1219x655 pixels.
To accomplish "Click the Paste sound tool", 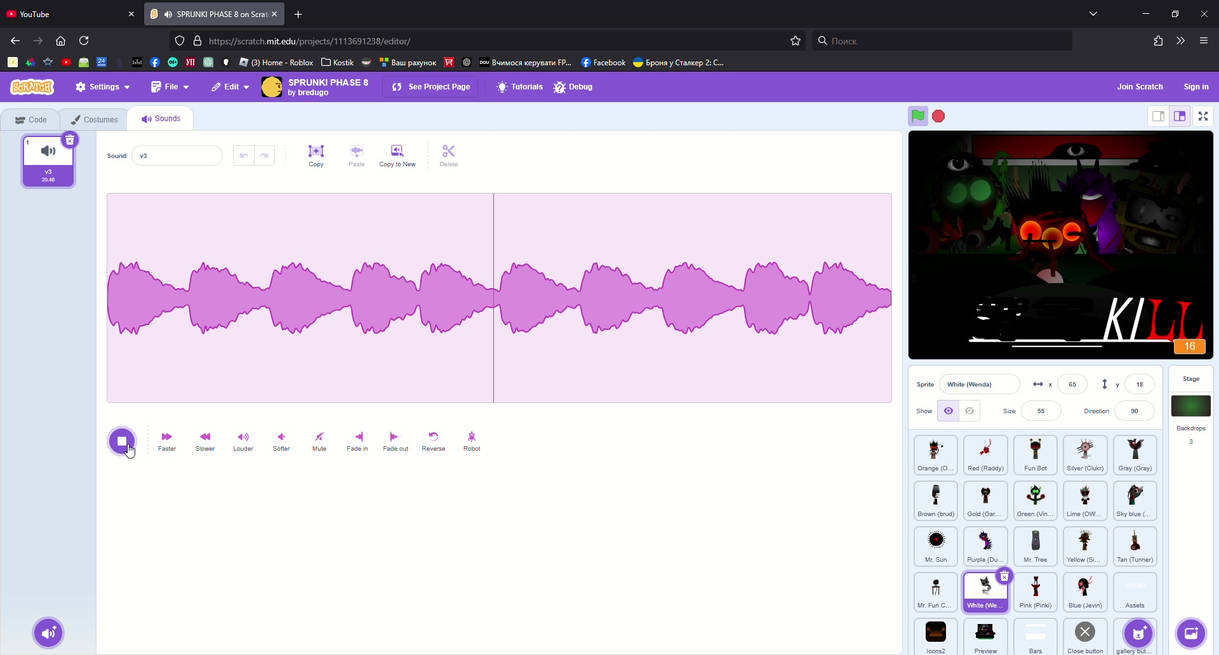I will [356, 156].
